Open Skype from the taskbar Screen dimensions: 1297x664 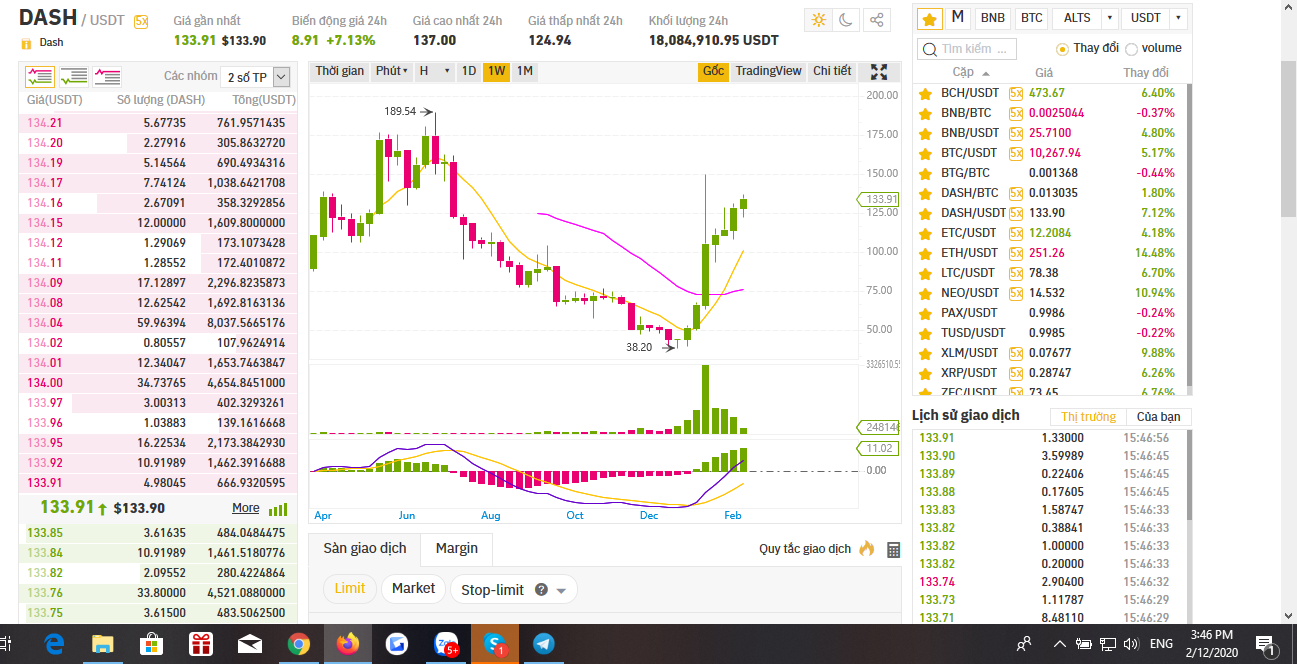click(494, 644)
